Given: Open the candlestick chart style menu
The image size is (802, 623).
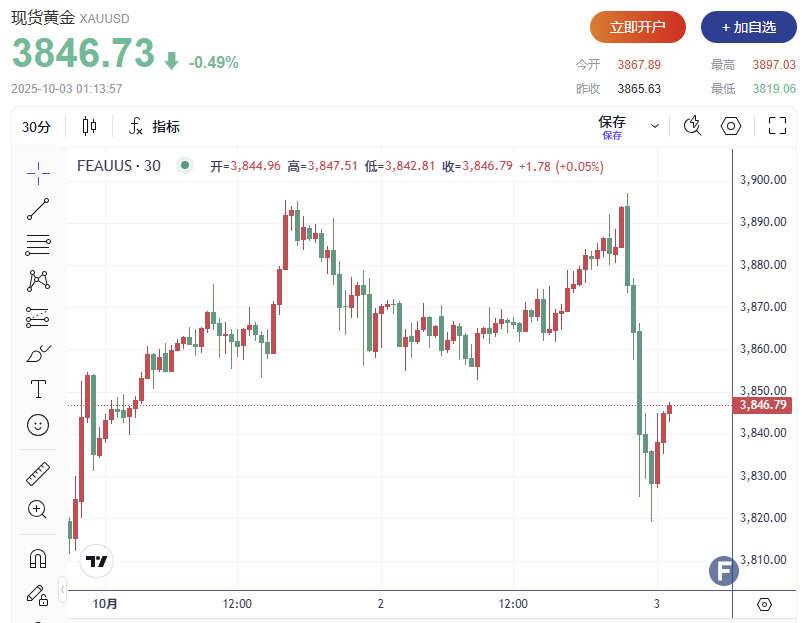Looking at the screenshot, I should (x=90, y=127).
